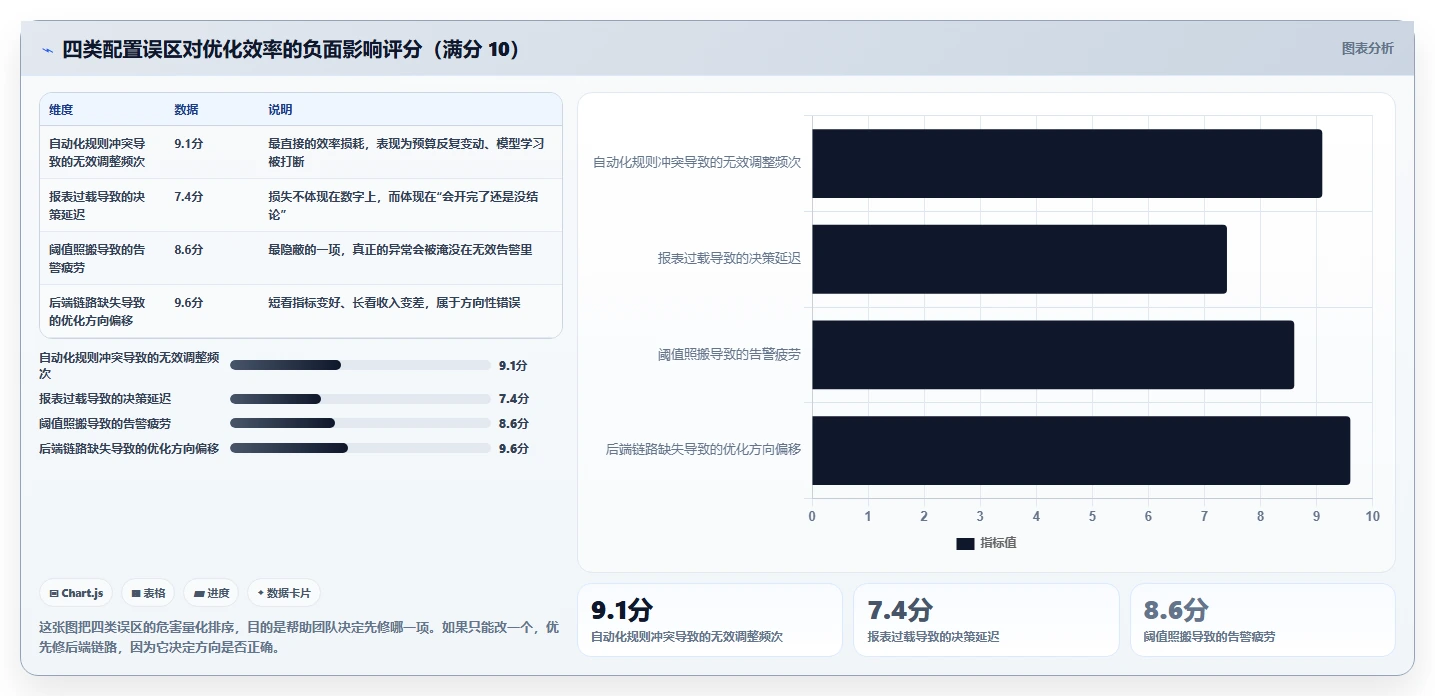Viewport: 1435px width, 696px height.
Task: Click progress value 7.4分 beside the bar
Action: [514, 398]
